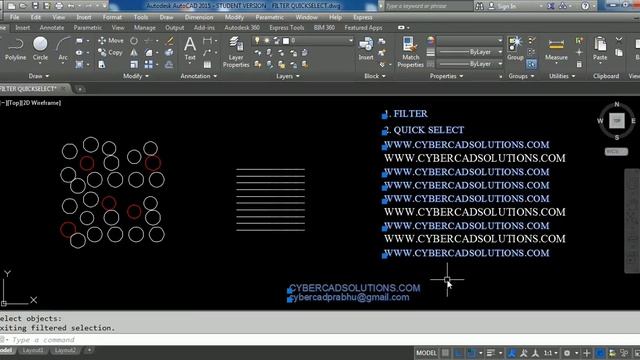Viewport: 640px width, 360px height.
Task: Open the Dimension menu
Action: click(x=199, y=17)
